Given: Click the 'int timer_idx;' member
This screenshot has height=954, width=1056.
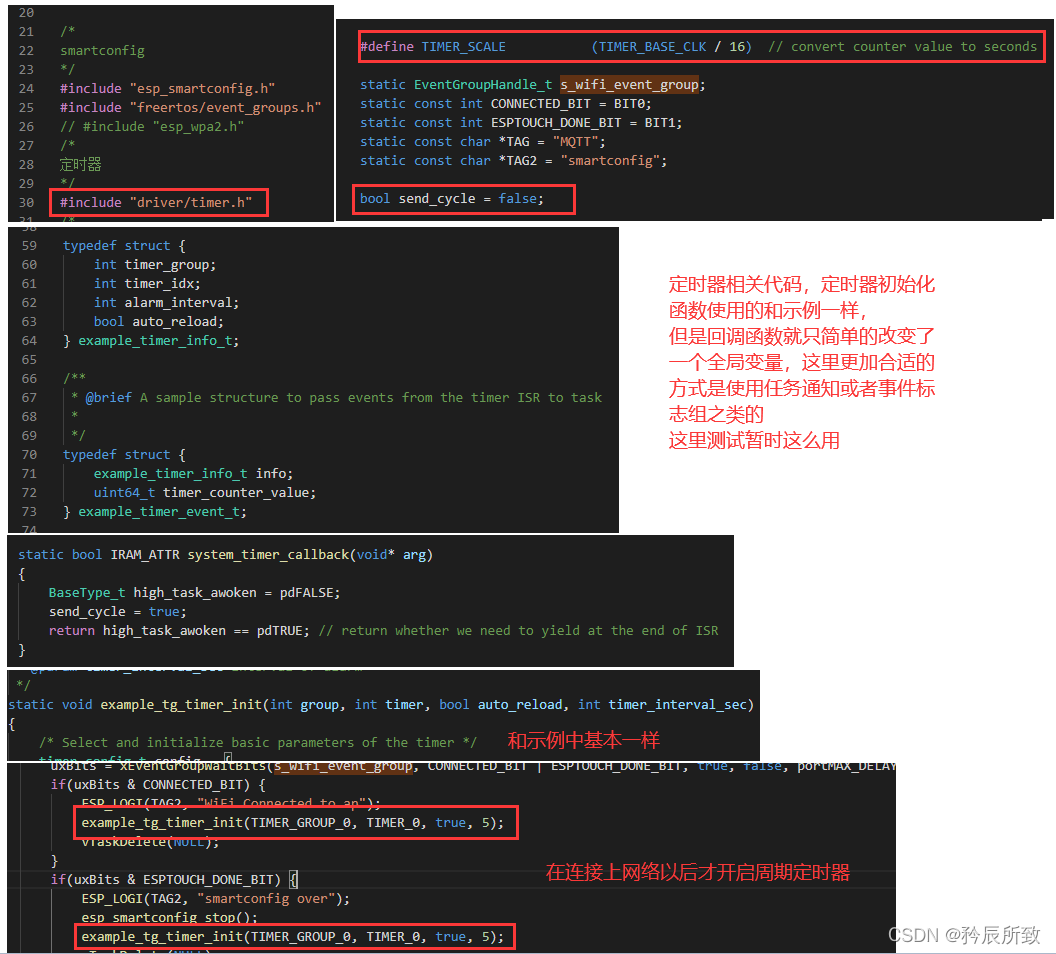Looking at the screenshot, I should [x=147, y=283].
